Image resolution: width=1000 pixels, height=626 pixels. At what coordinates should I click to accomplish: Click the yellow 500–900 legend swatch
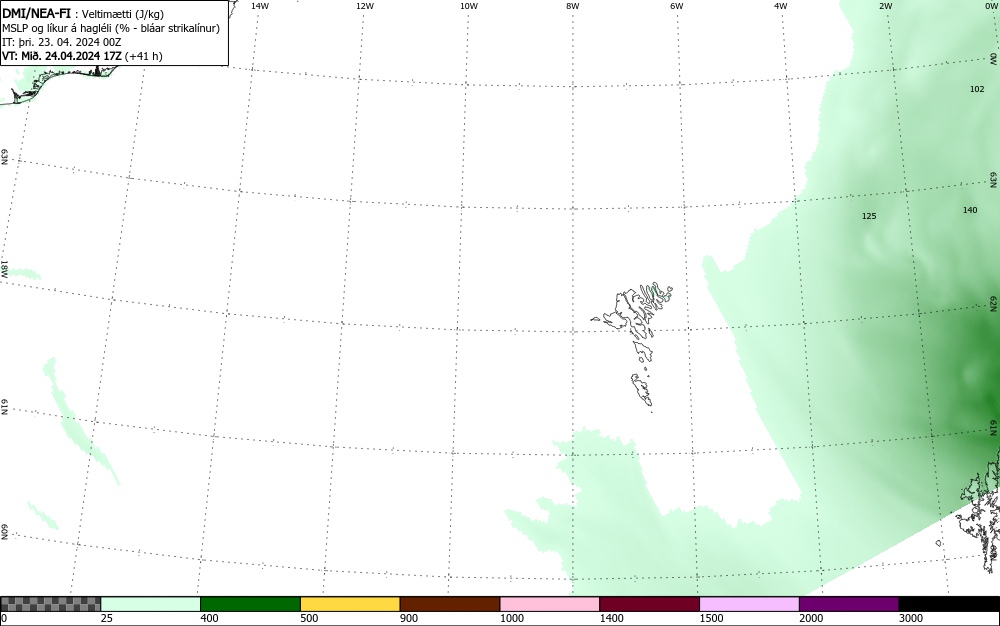click(350, 604)
